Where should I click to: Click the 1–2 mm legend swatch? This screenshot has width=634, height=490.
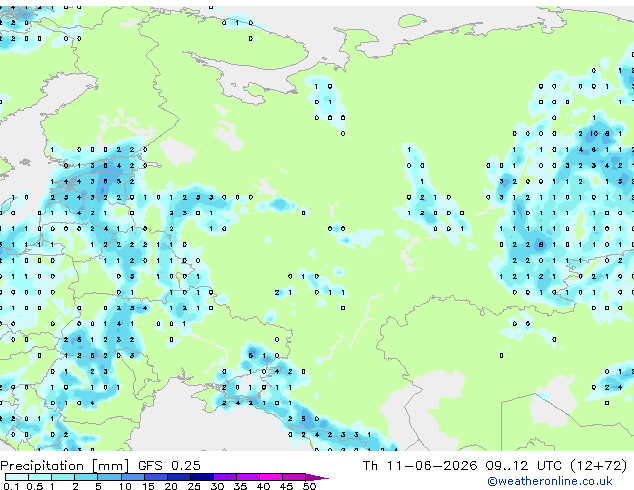(x=63, y=477)
